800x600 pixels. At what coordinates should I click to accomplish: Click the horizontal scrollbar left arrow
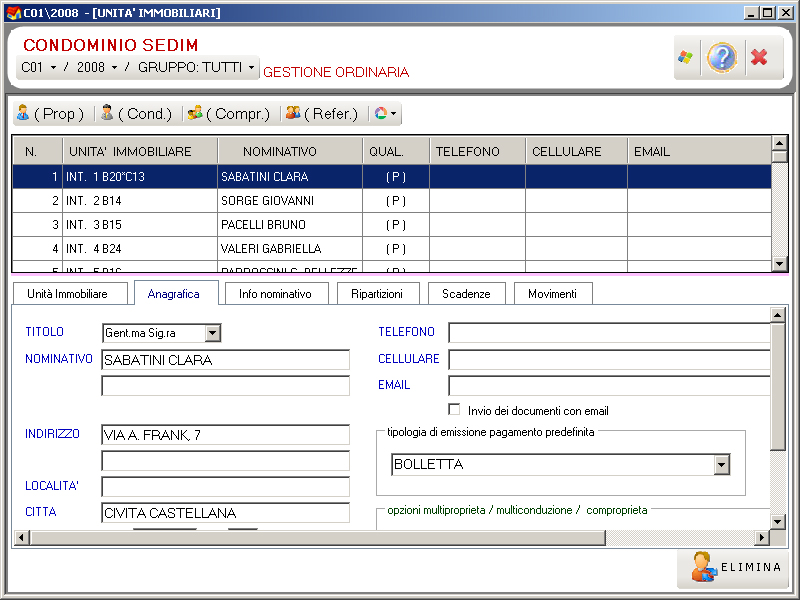click(x=21, y=537)
